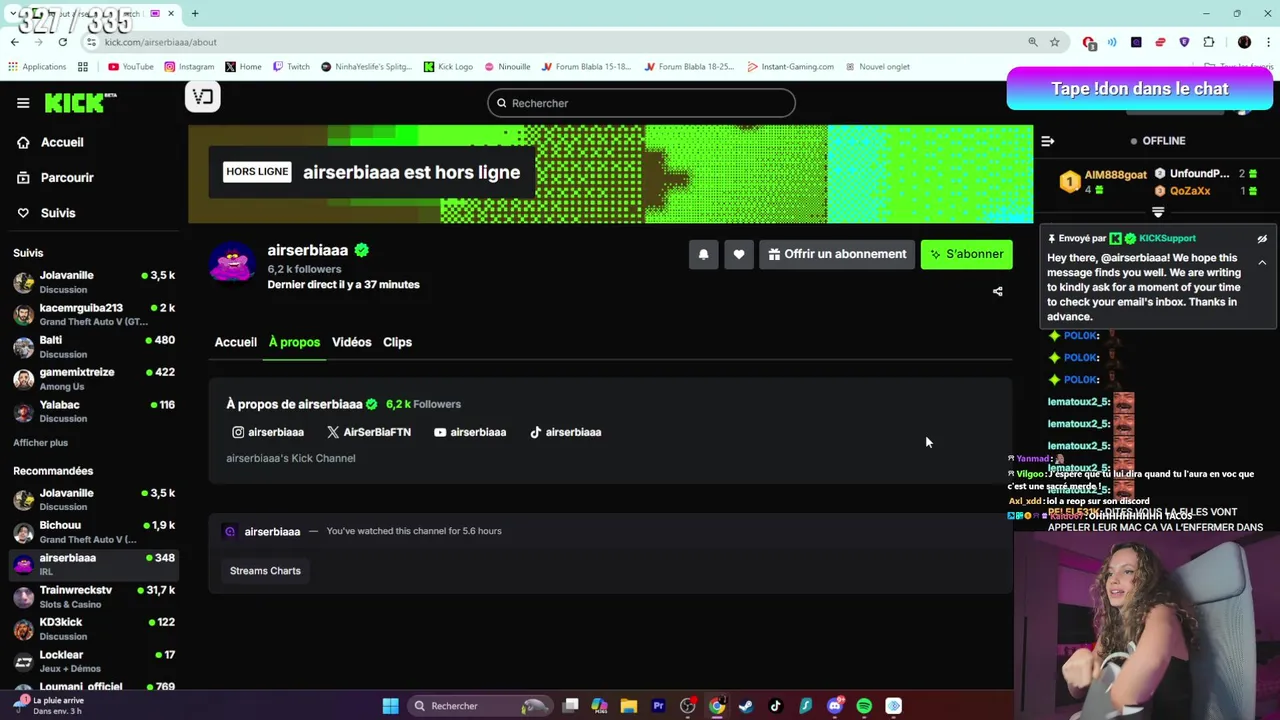Expand the gift leaderboard chevron
Viewport: 1280px width, 720px height.
coord(1158,212)
